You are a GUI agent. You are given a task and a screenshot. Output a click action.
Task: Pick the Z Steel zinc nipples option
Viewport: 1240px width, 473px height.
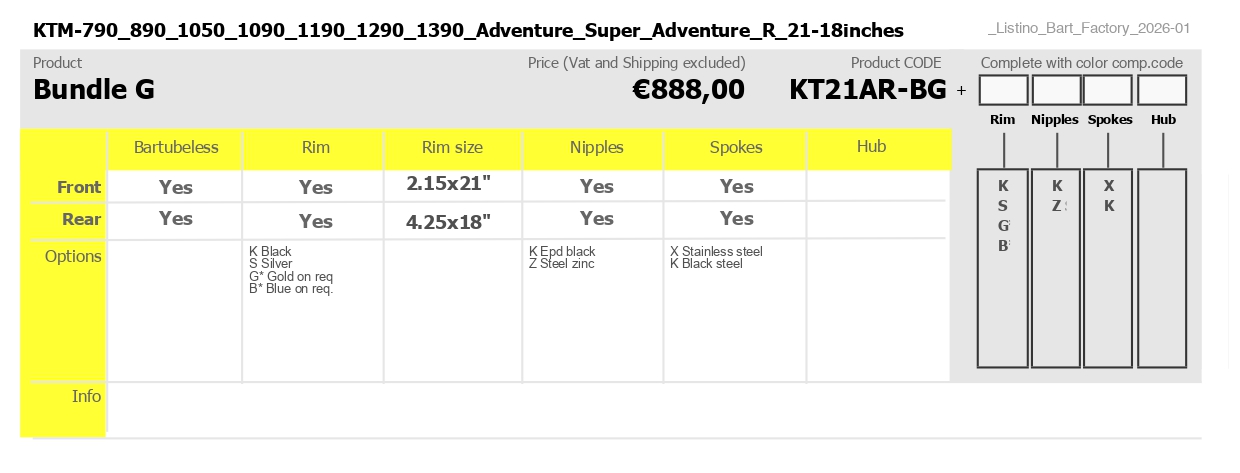[562, 264]
